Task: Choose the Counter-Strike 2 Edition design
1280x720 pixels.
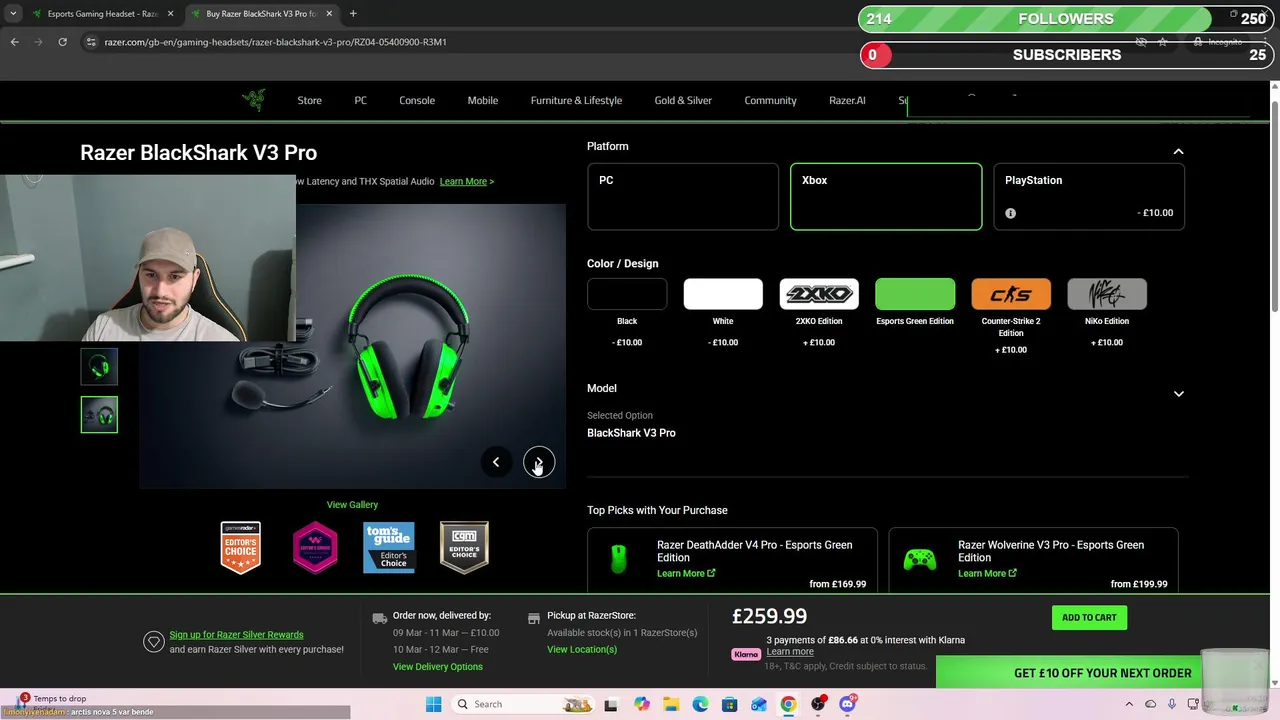Action: pos(1011,294)
